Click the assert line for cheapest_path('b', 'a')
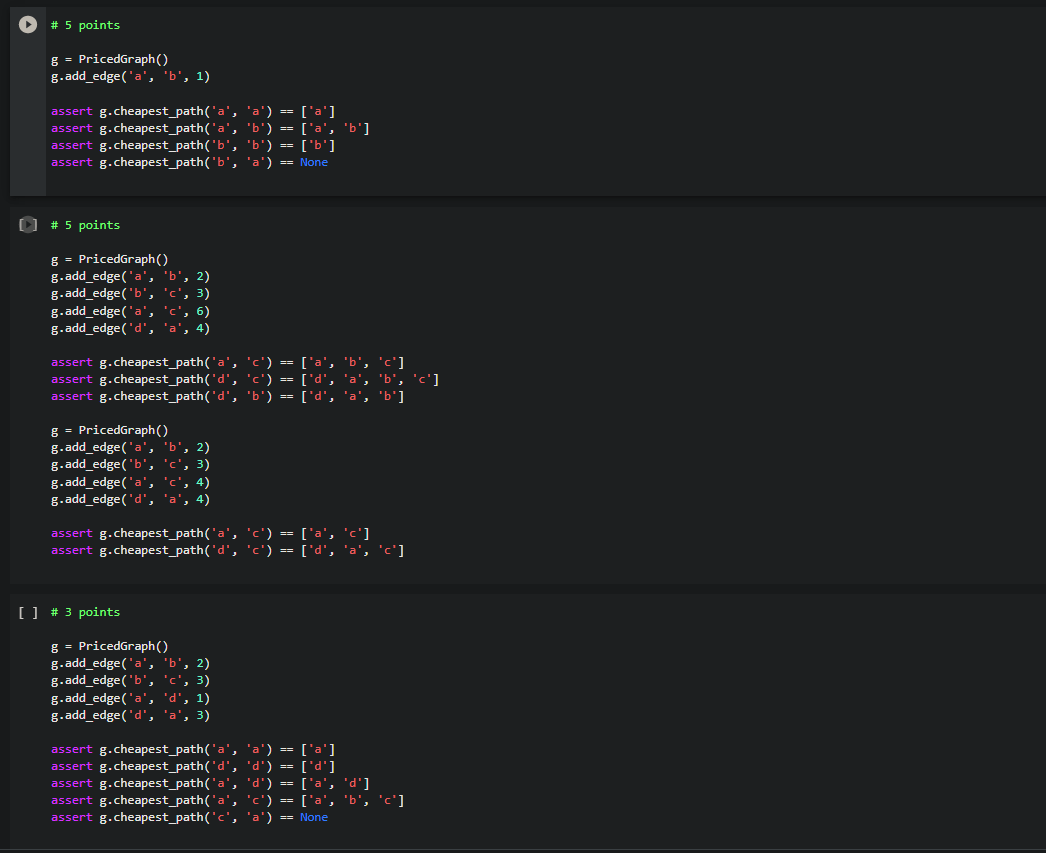This screenshot has width=1046, height=853. point(189,163)
